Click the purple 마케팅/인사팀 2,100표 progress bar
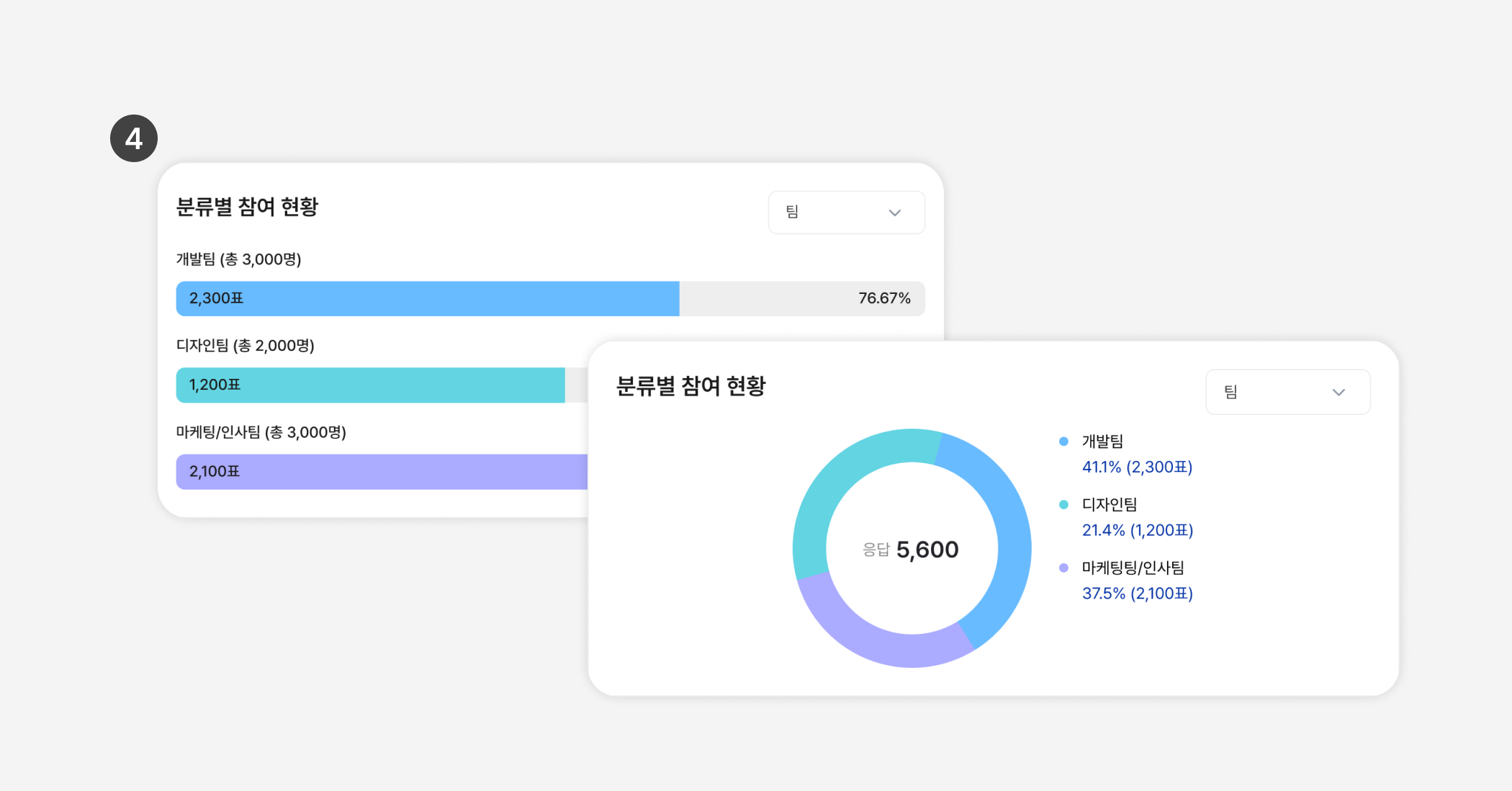This screenshot has width=1512, height=791. click(382, 472)
